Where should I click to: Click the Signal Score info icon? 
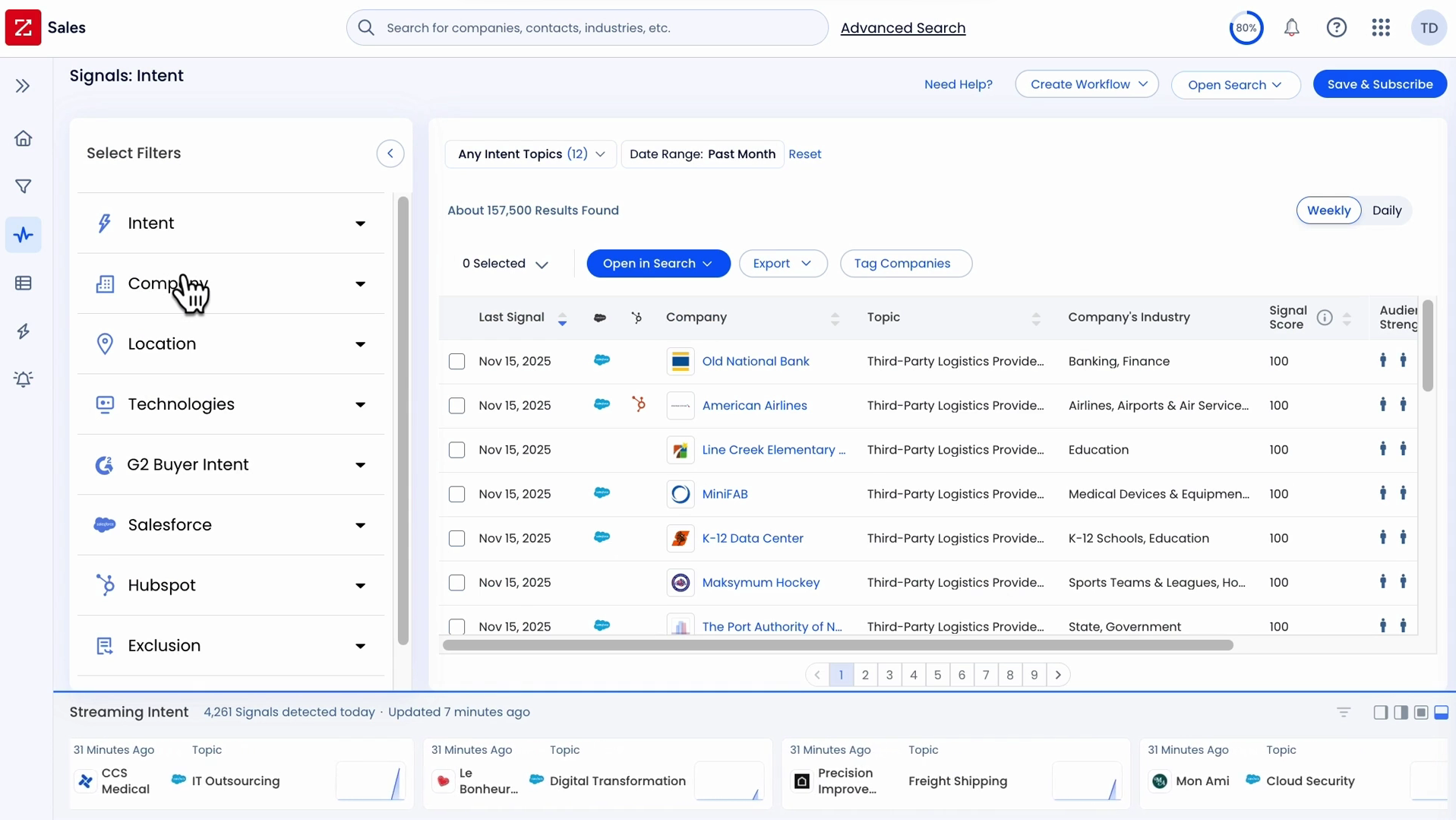tap(1325, 318)
